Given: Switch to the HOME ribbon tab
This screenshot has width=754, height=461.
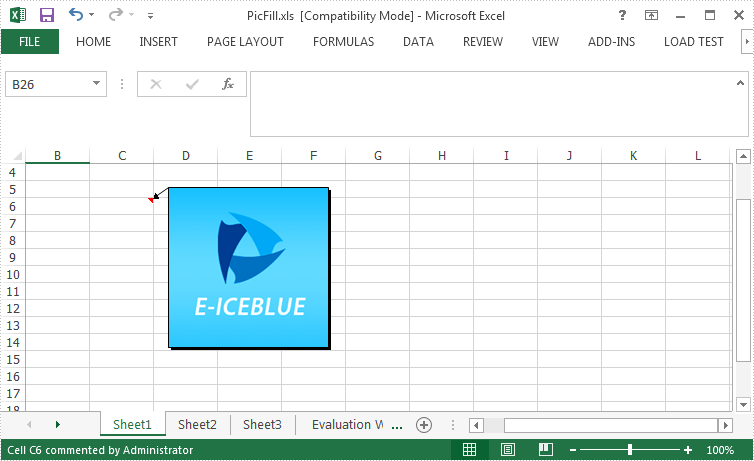Looking at the screenshot, I should (93, 42).
